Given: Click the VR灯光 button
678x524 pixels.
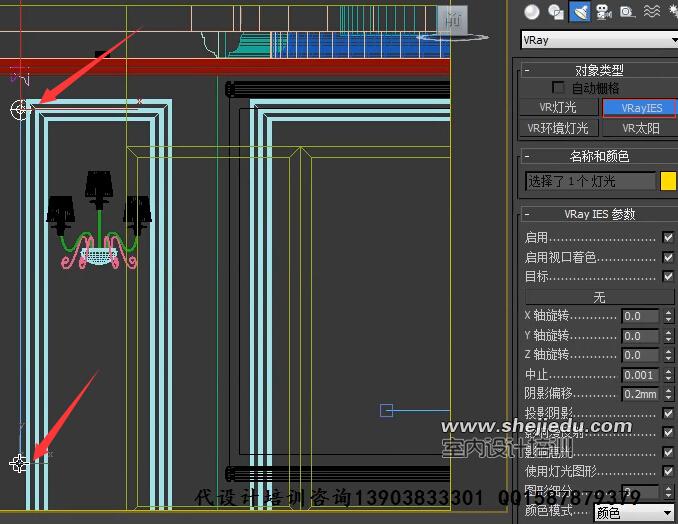Looking at the screenshot, I should pos(560,108).
